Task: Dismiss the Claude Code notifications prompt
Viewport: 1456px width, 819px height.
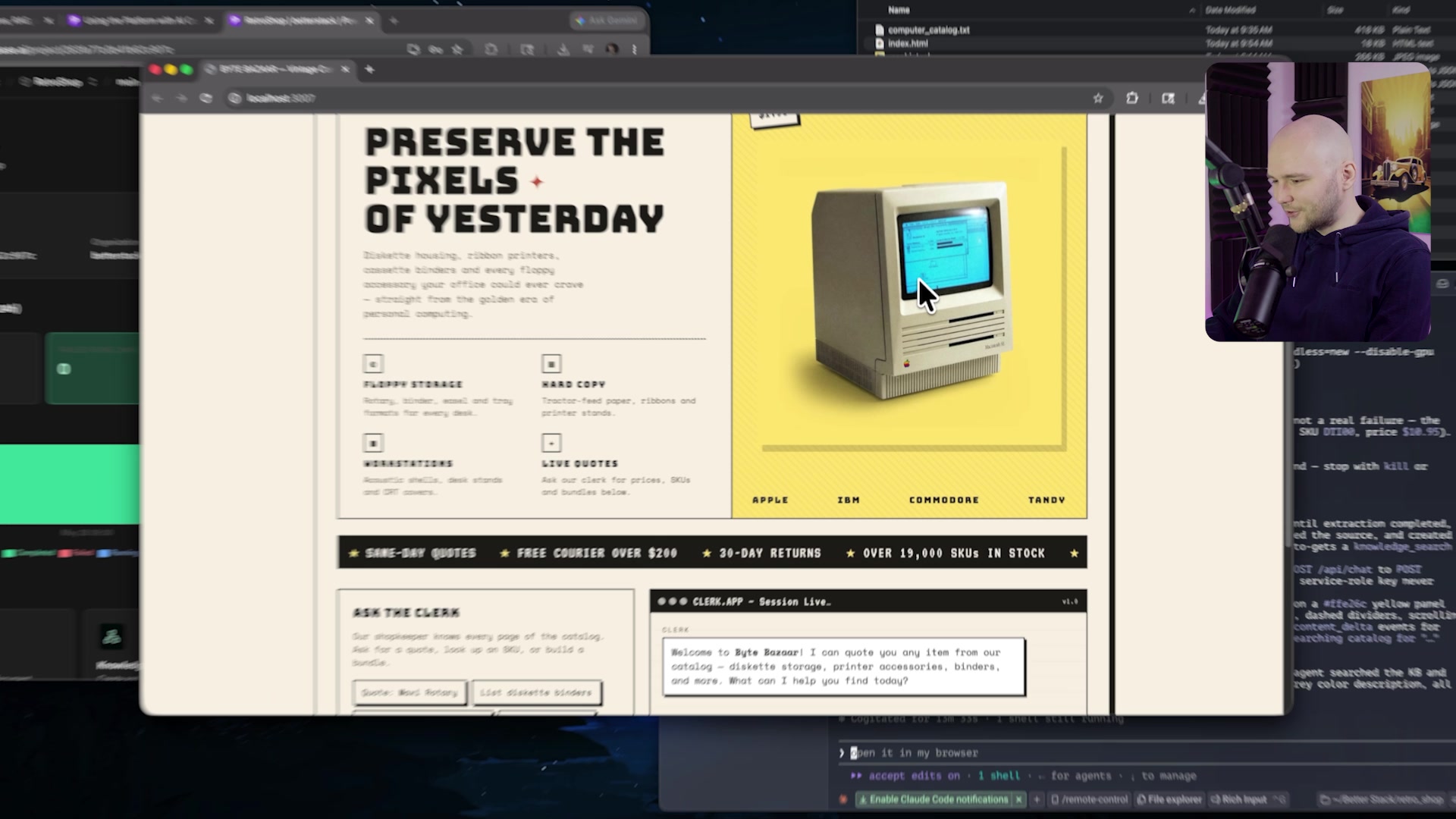Action: click(1018, 799)
